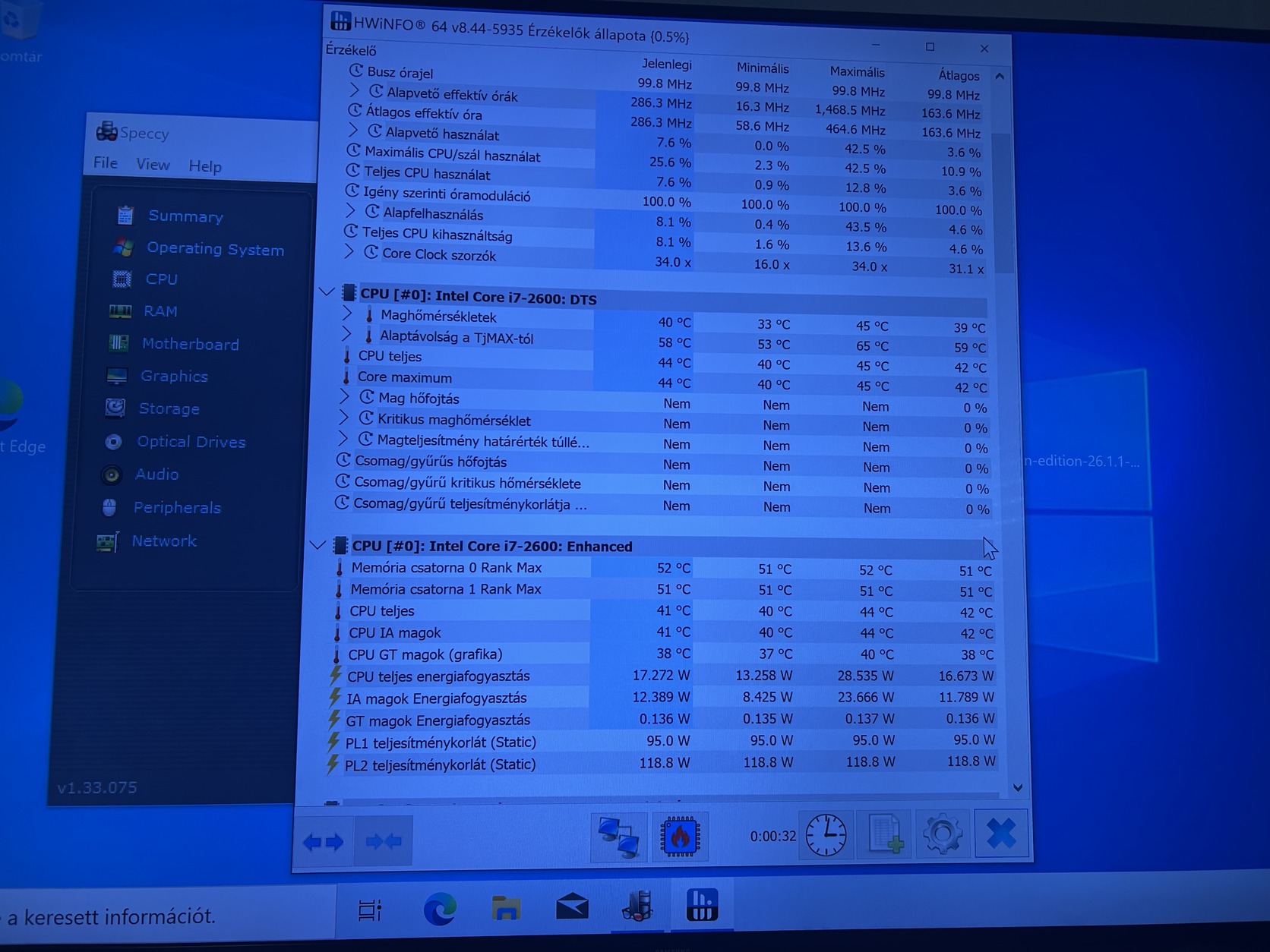Collapse the CPU [#0] Intel Core i7-2600: Enhanced group
The width and height of the screenshot is (1270, 952).
click(x=318, y=544)
